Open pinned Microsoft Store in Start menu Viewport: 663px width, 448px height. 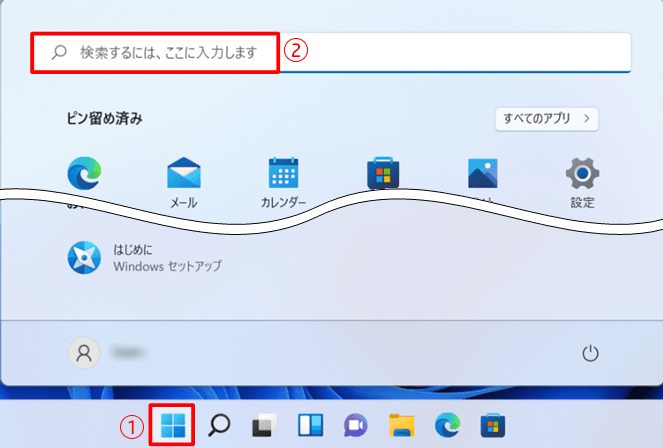383,174
